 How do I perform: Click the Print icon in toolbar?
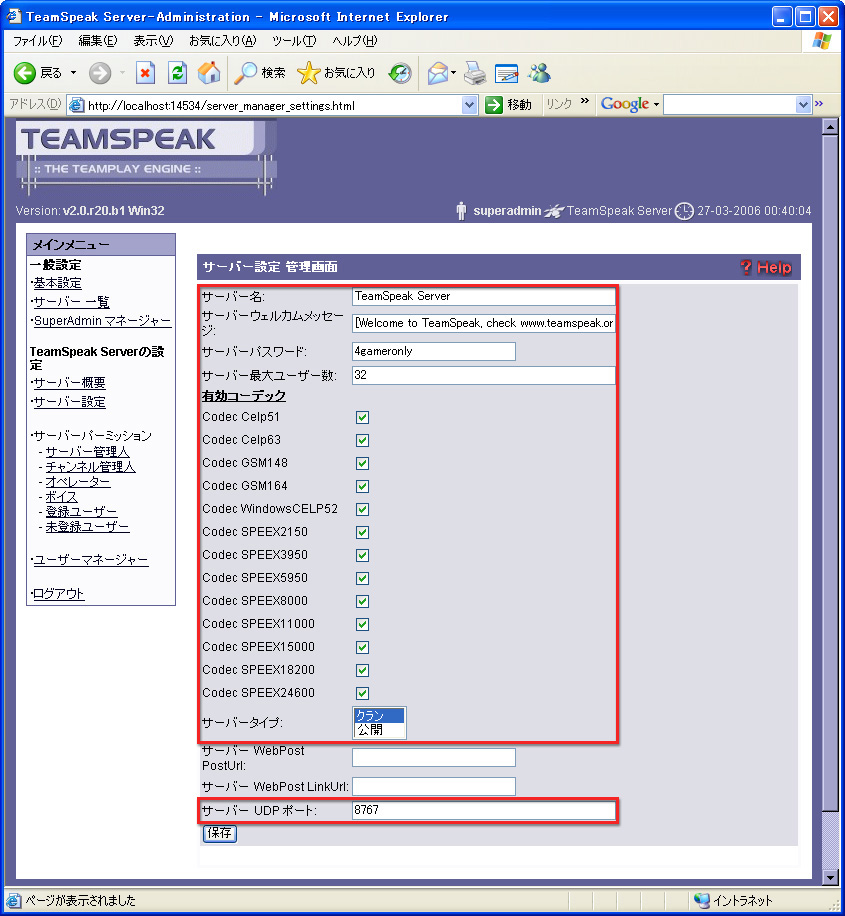click(475, 73)
